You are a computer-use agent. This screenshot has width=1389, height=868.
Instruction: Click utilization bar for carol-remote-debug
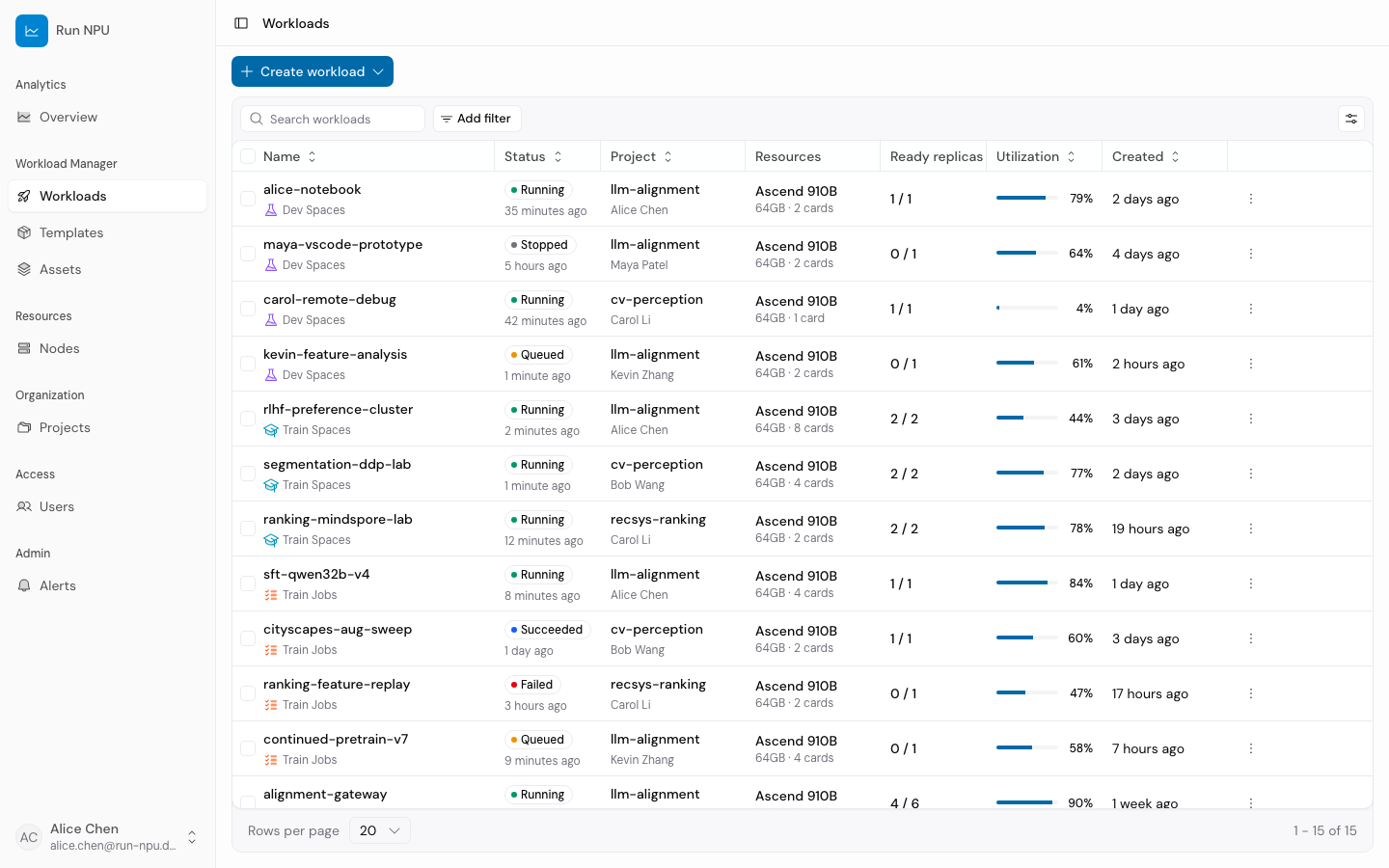tap(1027, 309)
